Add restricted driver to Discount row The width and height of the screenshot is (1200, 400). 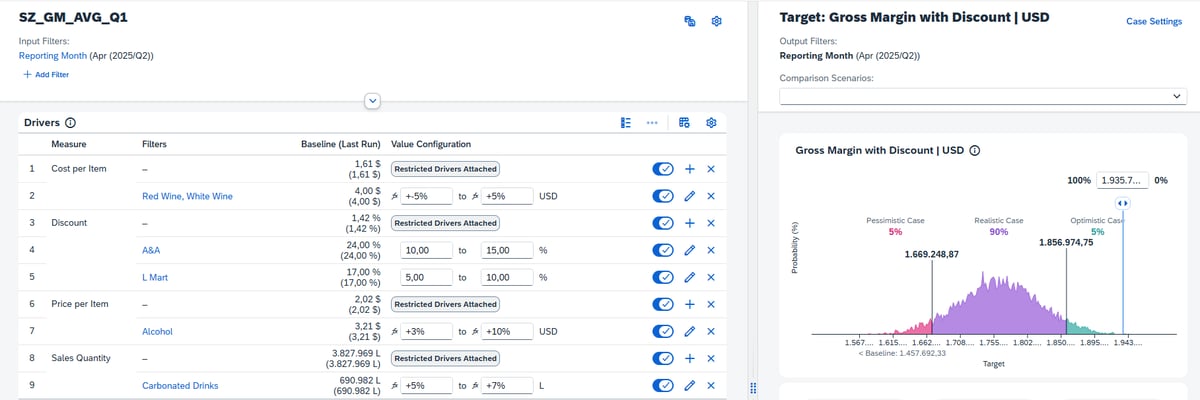690,223
